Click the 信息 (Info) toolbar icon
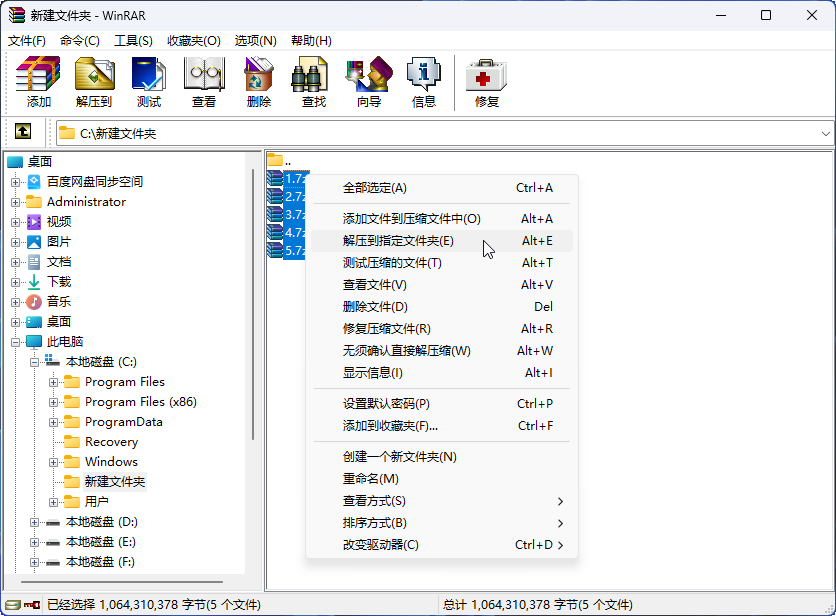The height and width of the screenshot is (616, 836). tap(424, 82)
